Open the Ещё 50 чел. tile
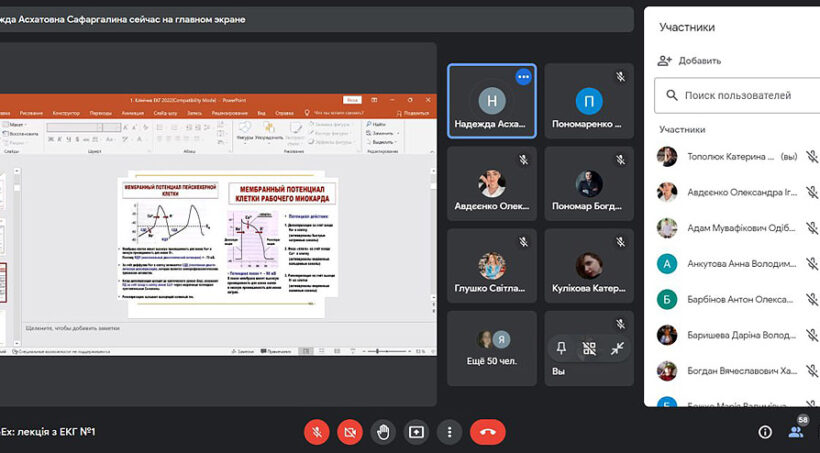The height and width of the screenshot is (453, 820). tap(492, 348)
